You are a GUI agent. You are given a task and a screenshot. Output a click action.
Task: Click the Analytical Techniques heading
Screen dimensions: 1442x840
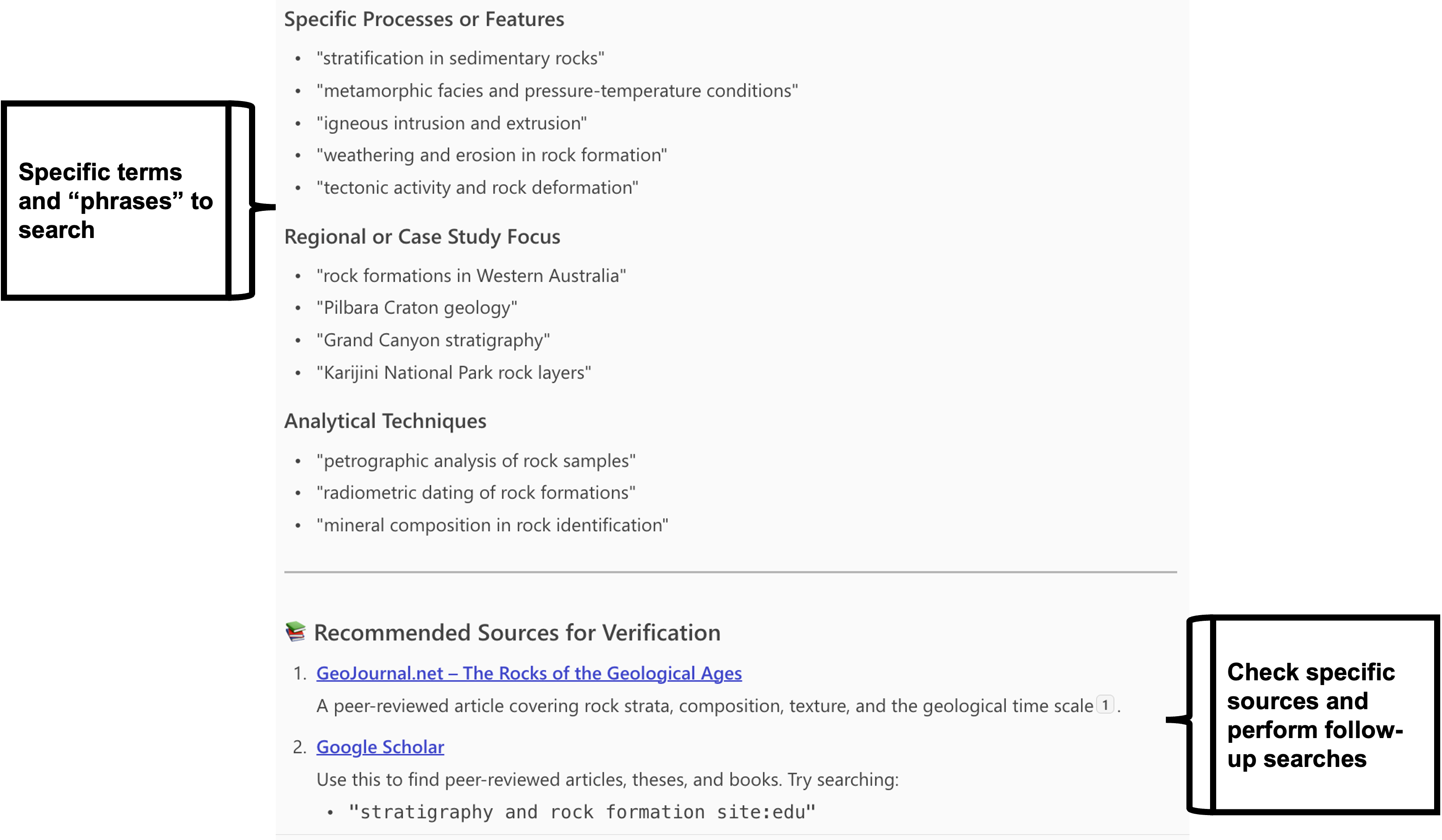[385, 421]
